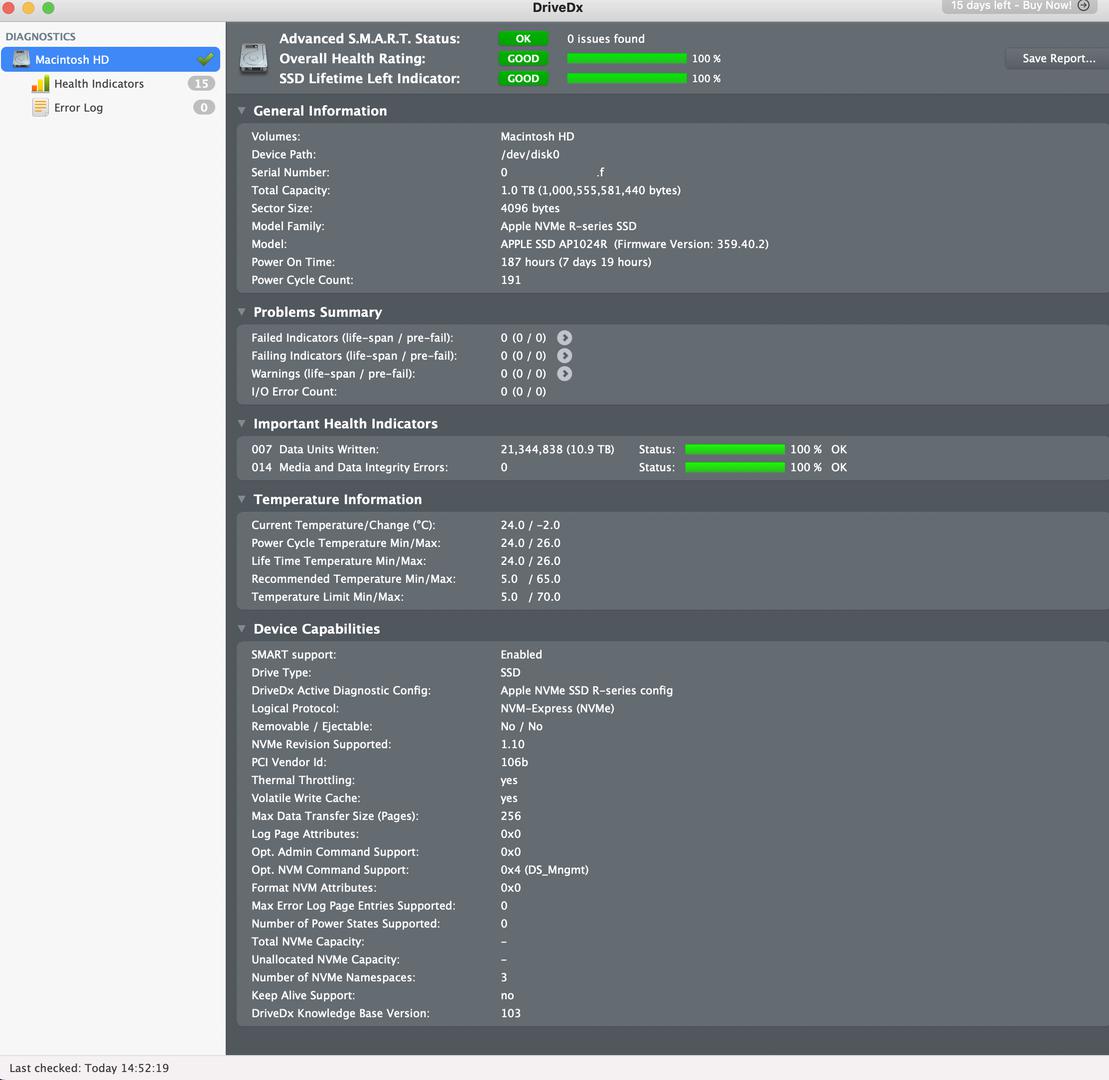
Task: Collapse the General Information section
Action: tap(242, 110)
